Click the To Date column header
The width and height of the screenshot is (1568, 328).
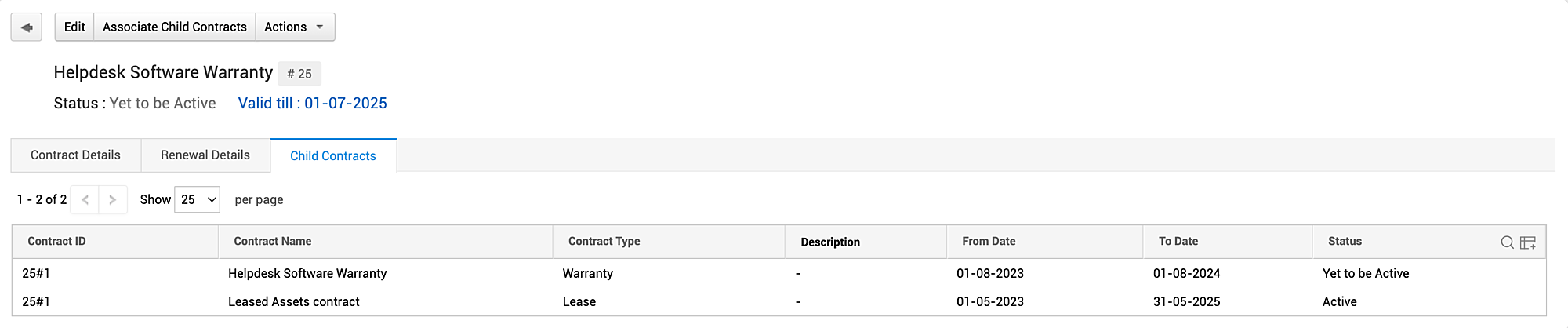1178,242
